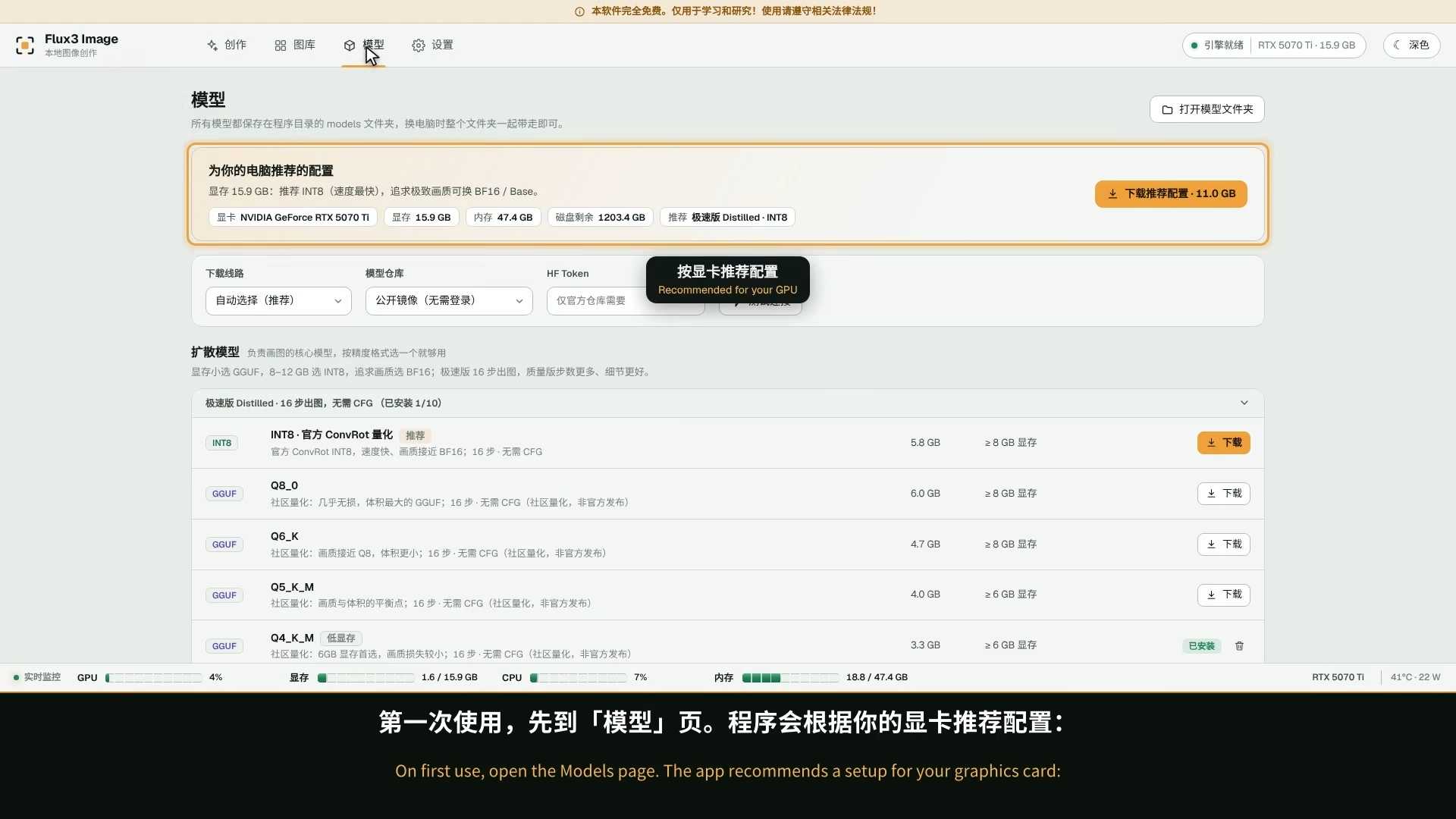
Task: Click the CPU usage bar in status bar
Action: click(x=579, y=678)
